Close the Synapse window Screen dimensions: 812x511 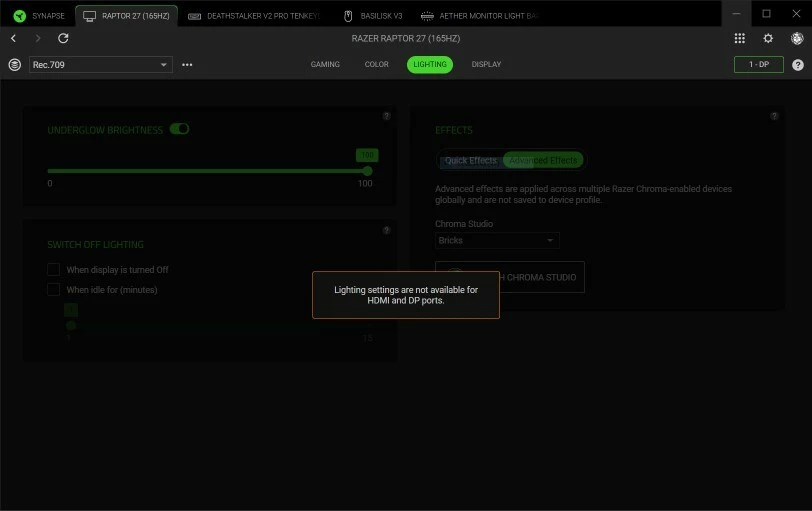796,14
